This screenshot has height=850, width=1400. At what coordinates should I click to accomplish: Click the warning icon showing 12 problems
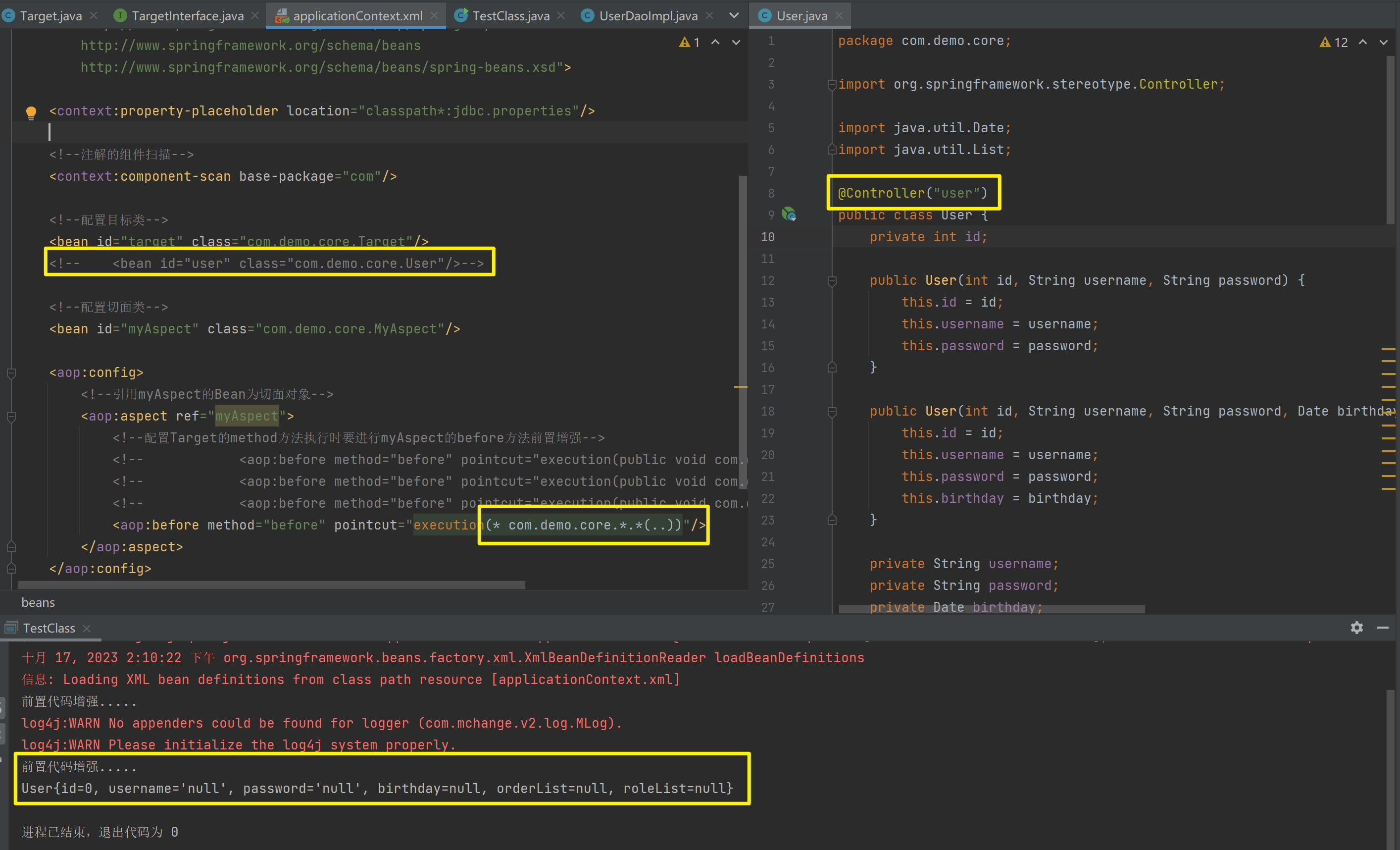tap(1325, 43)
